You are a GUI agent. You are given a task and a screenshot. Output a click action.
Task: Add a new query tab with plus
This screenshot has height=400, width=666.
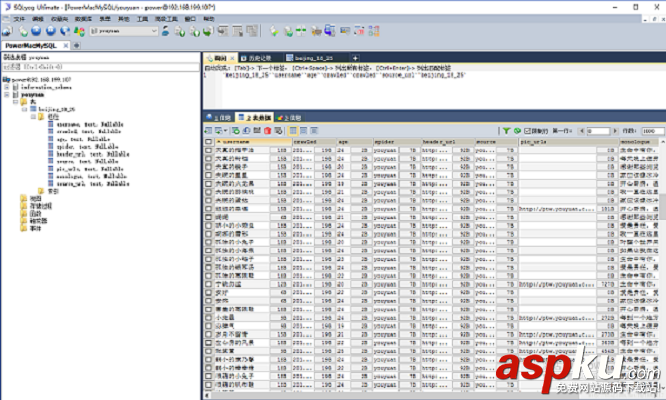click(356, 58)
